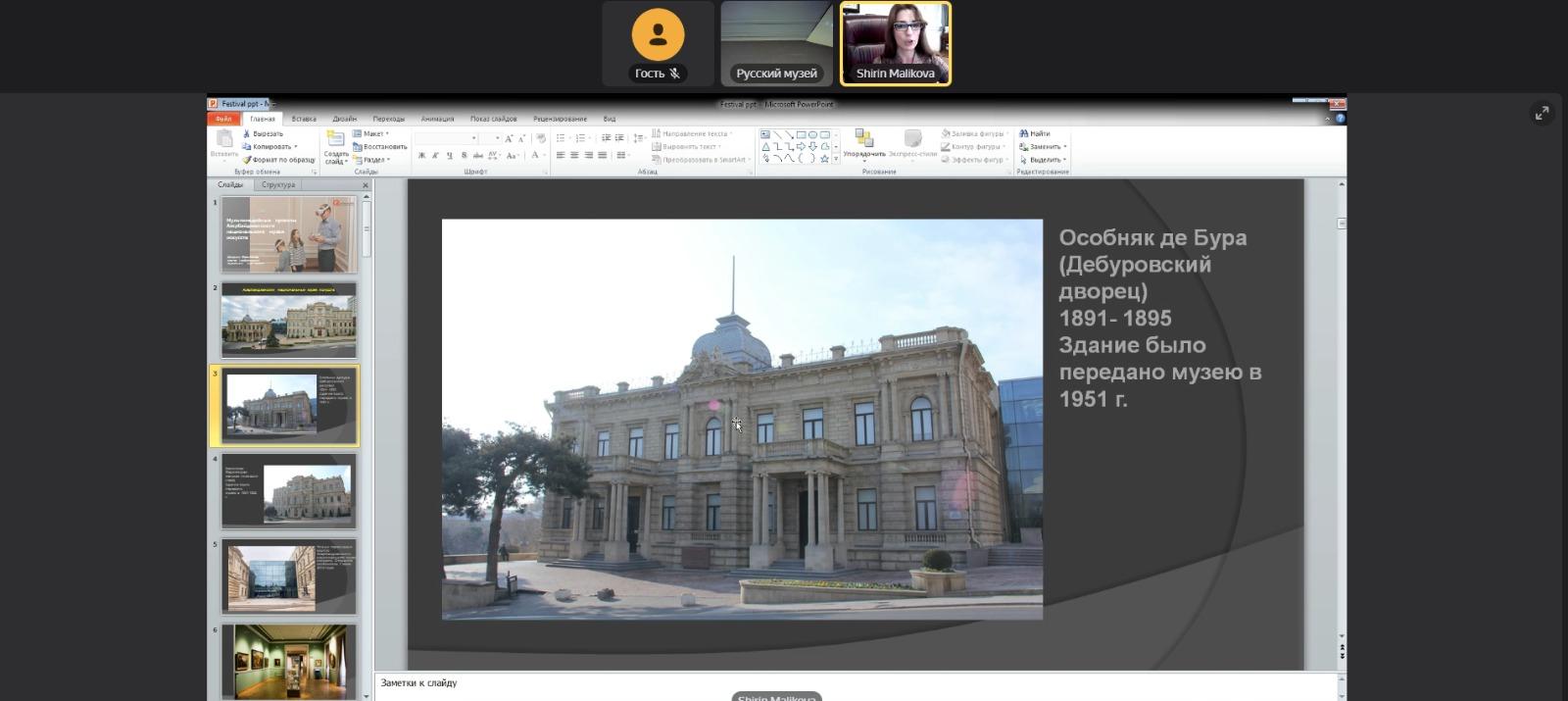The height and width of the screenshot is (701, 1568).
Task: Click the Cut (Вырезать) scissors icon
Action: point(247,133)
